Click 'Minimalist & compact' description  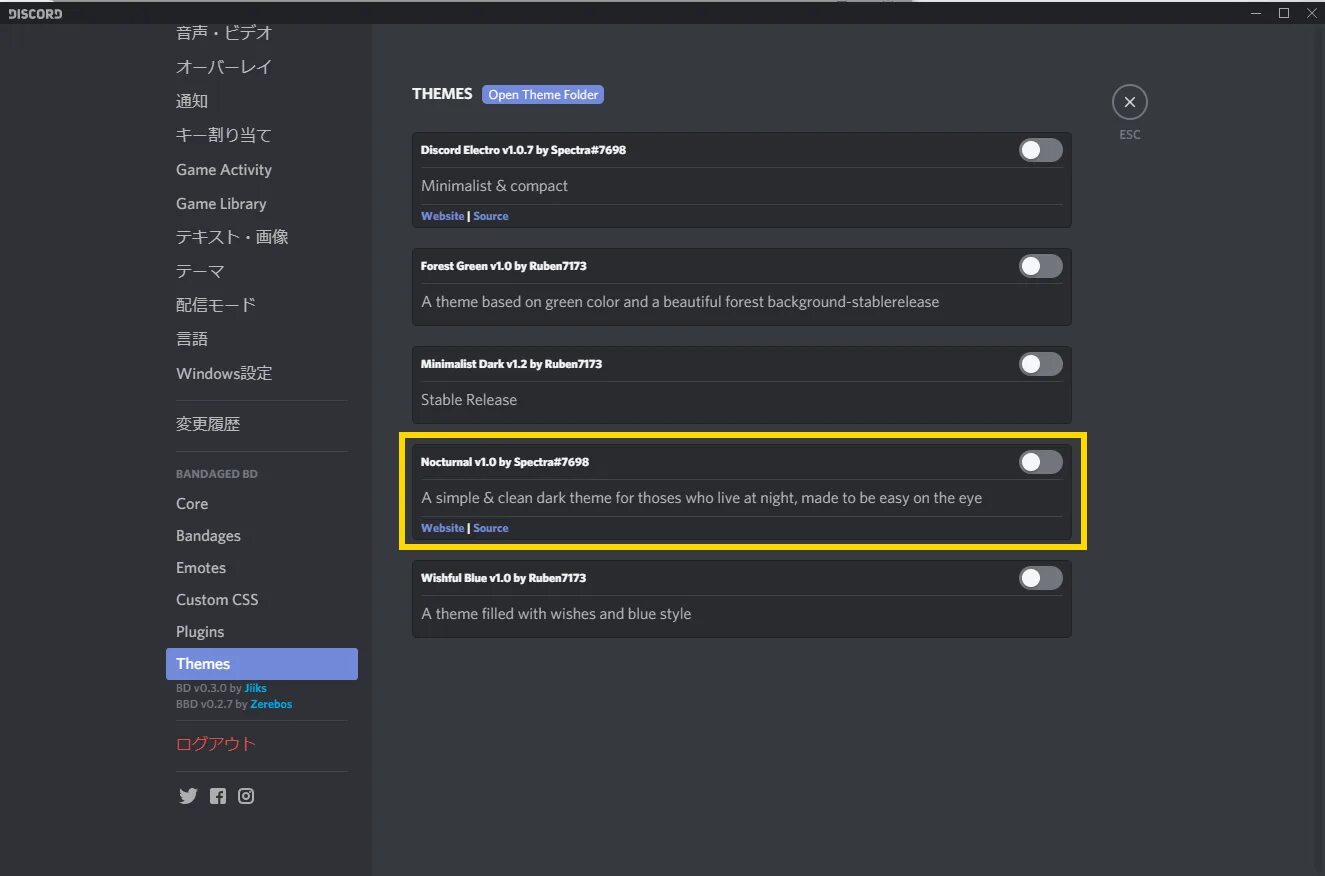[x=494, y=186]
